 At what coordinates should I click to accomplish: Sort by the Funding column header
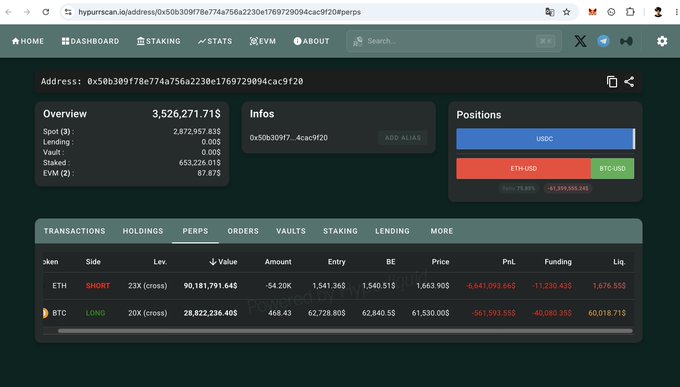(x=558, y=262)
